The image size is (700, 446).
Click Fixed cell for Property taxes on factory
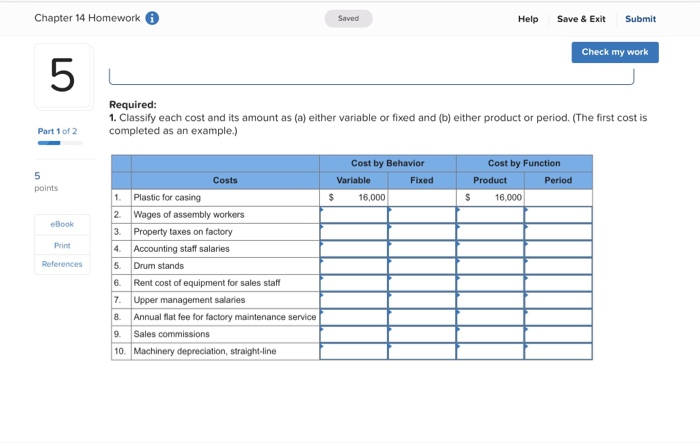(422, 232)
